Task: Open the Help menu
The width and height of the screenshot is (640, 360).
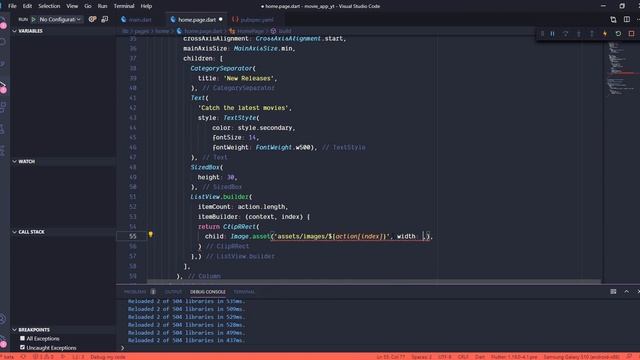Action: tap(146, 6)
